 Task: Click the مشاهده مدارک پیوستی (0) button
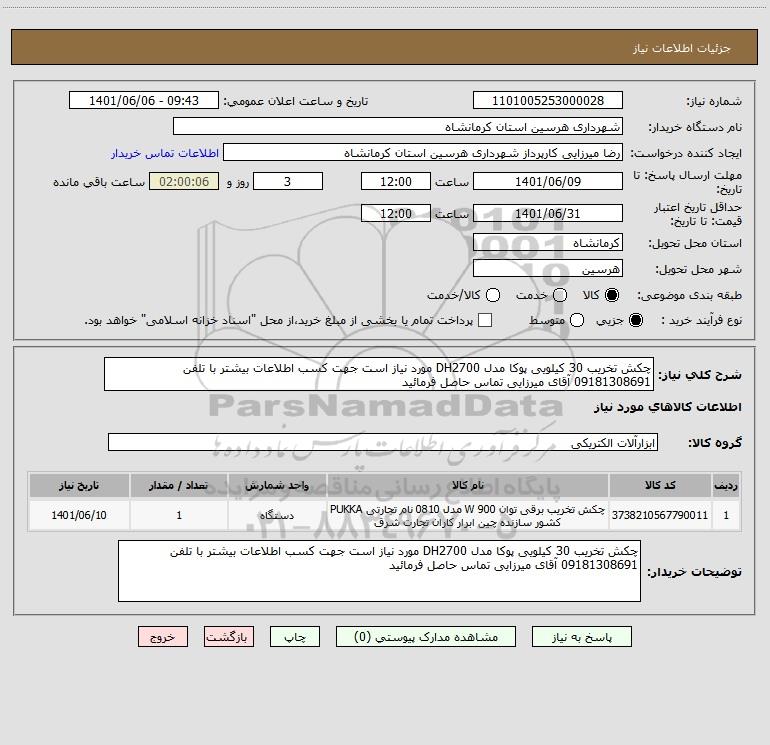point(426,637)
